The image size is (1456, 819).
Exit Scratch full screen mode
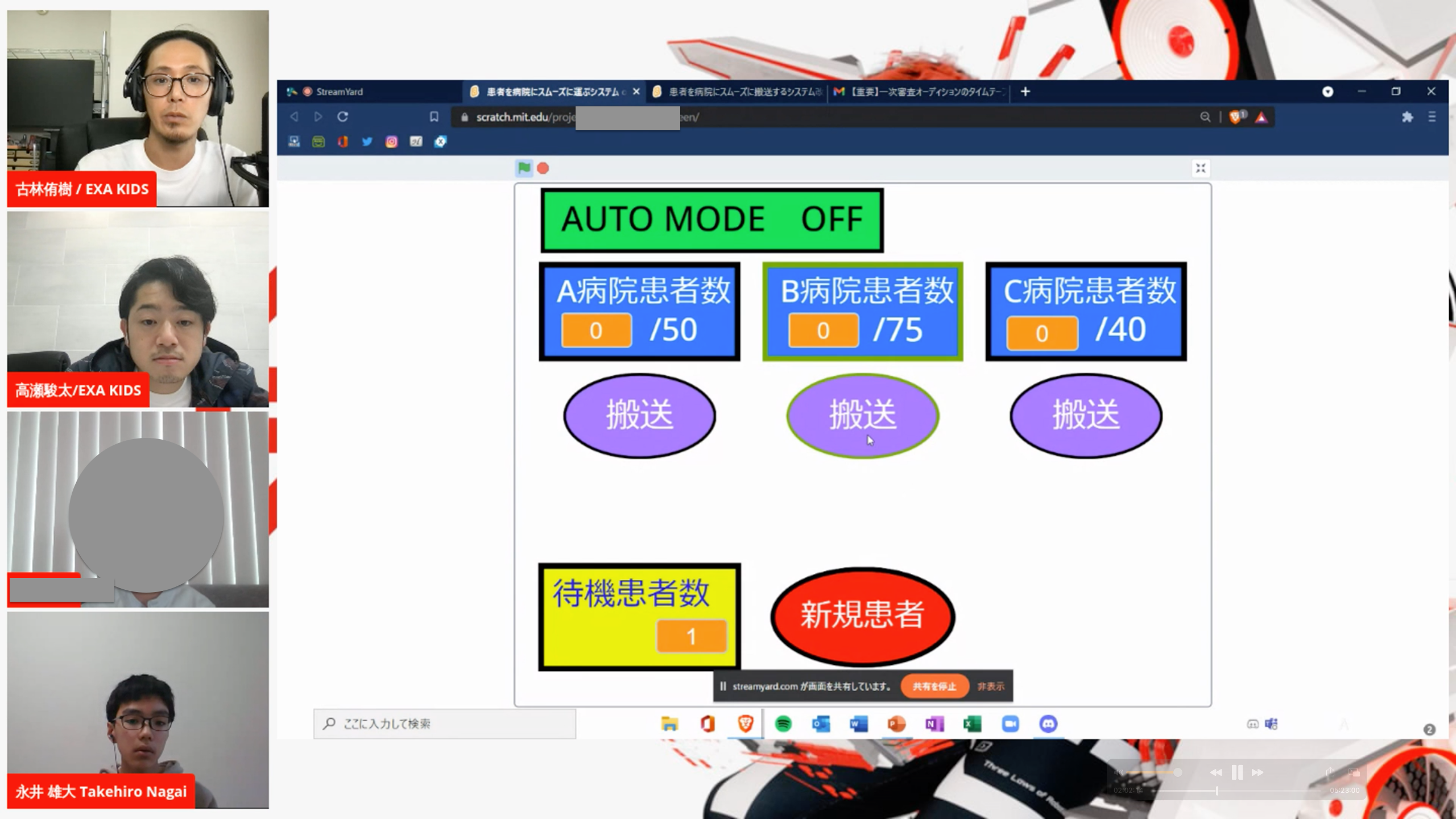point(1200,168)
